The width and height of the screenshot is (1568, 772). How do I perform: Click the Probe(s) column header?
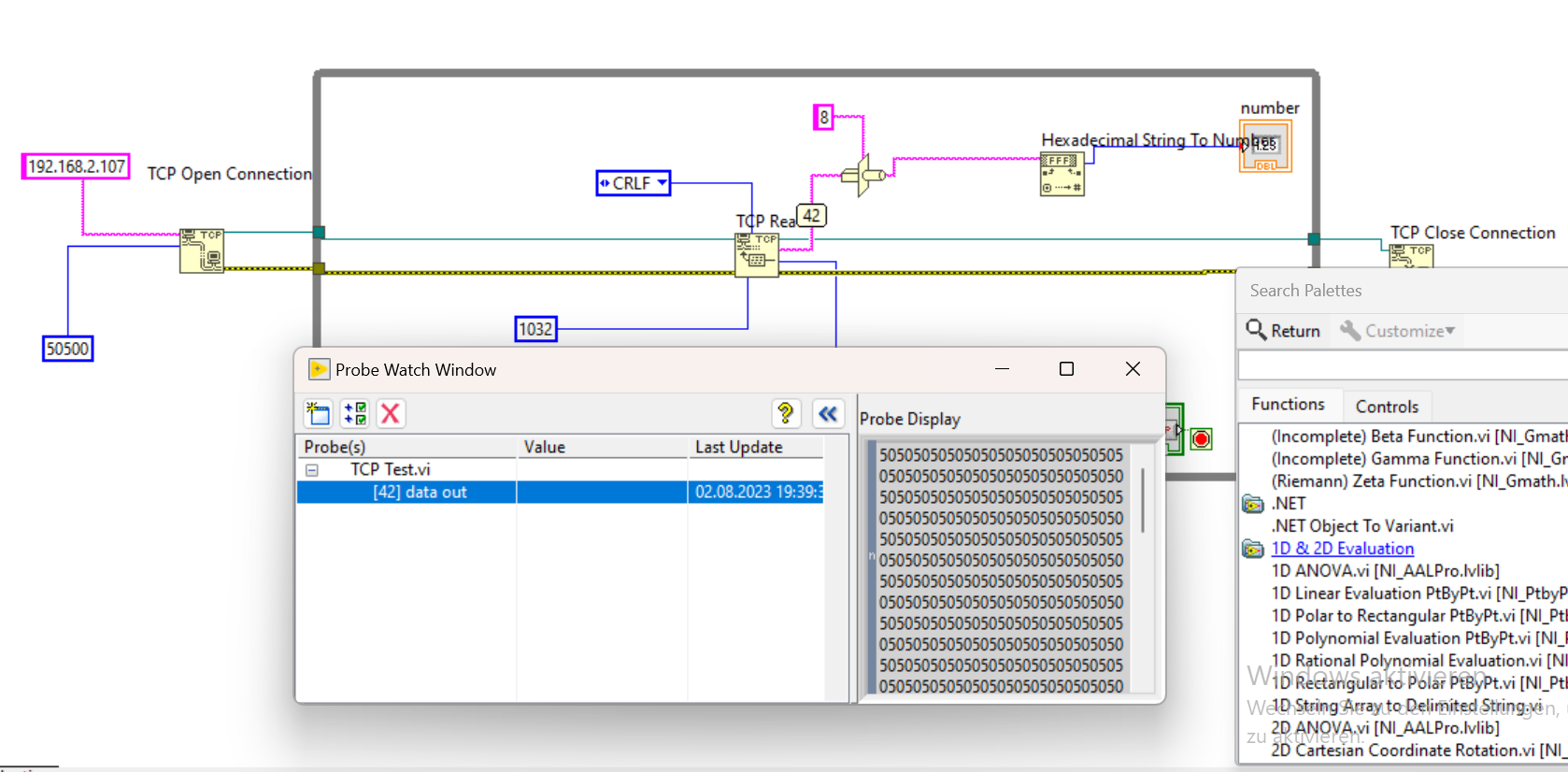click(406, 447)
